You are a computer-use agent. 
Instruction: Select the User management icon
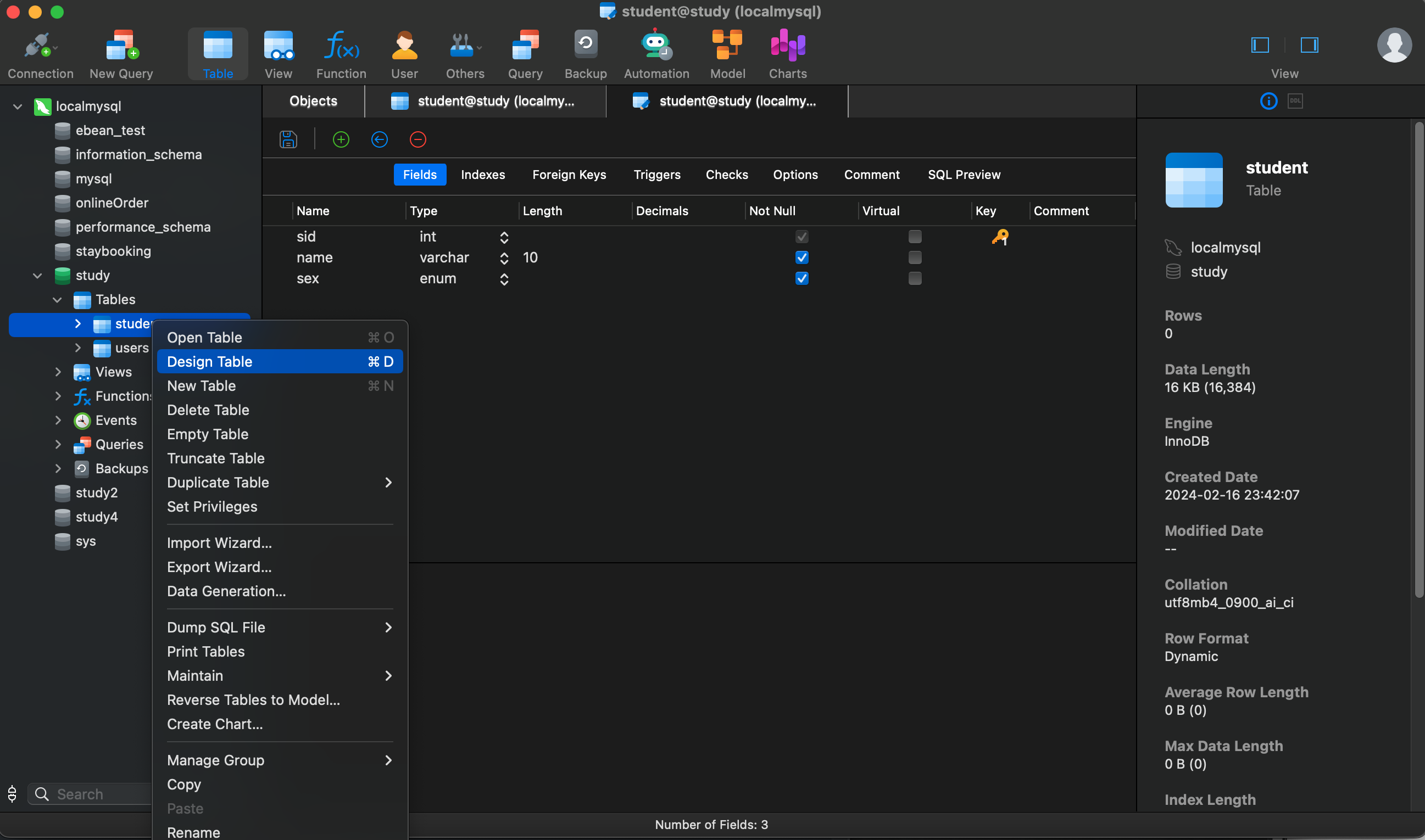click(x=404, y=54)
